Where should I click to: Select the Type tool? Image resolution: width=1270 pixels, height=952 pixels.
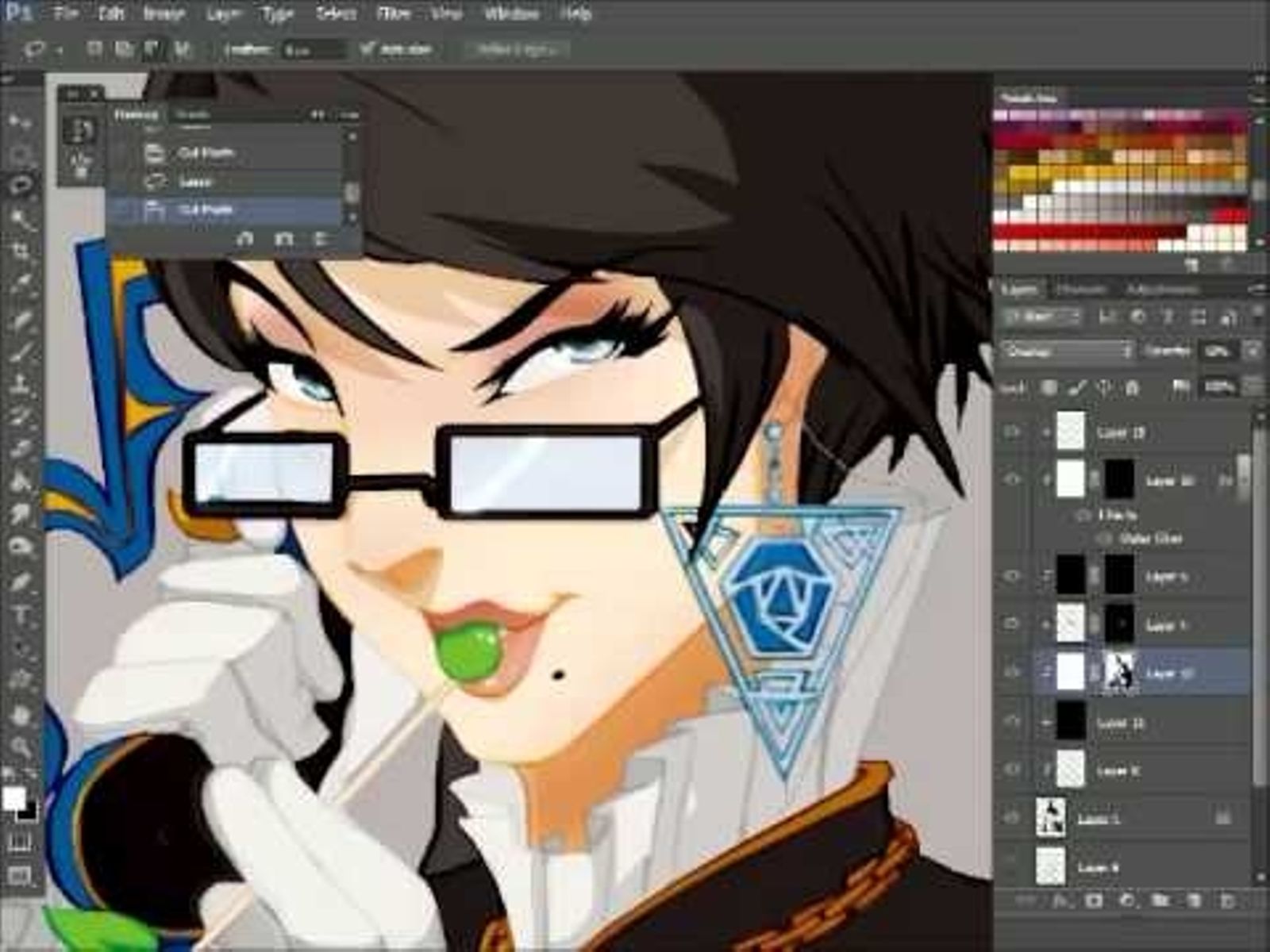[21, 615]
